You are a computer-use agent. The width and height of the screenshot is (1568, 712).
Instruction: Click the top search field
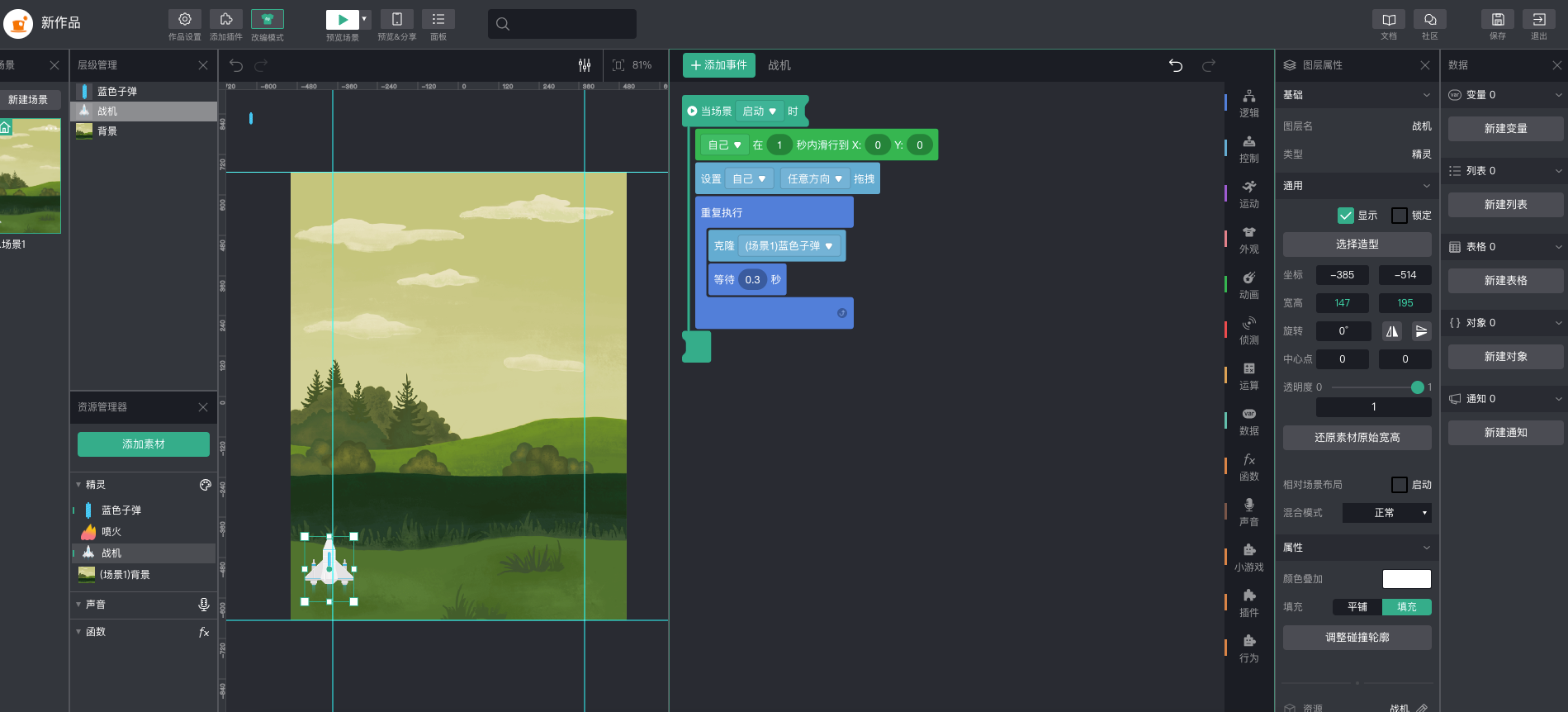[562, 24]
